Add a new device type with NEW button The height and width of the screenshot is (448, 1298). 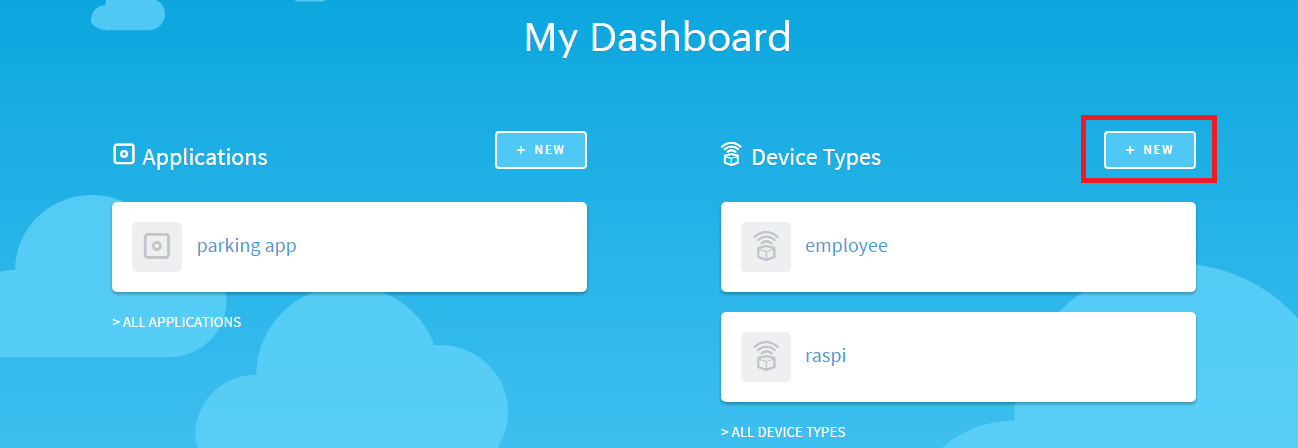[1150, 150]
